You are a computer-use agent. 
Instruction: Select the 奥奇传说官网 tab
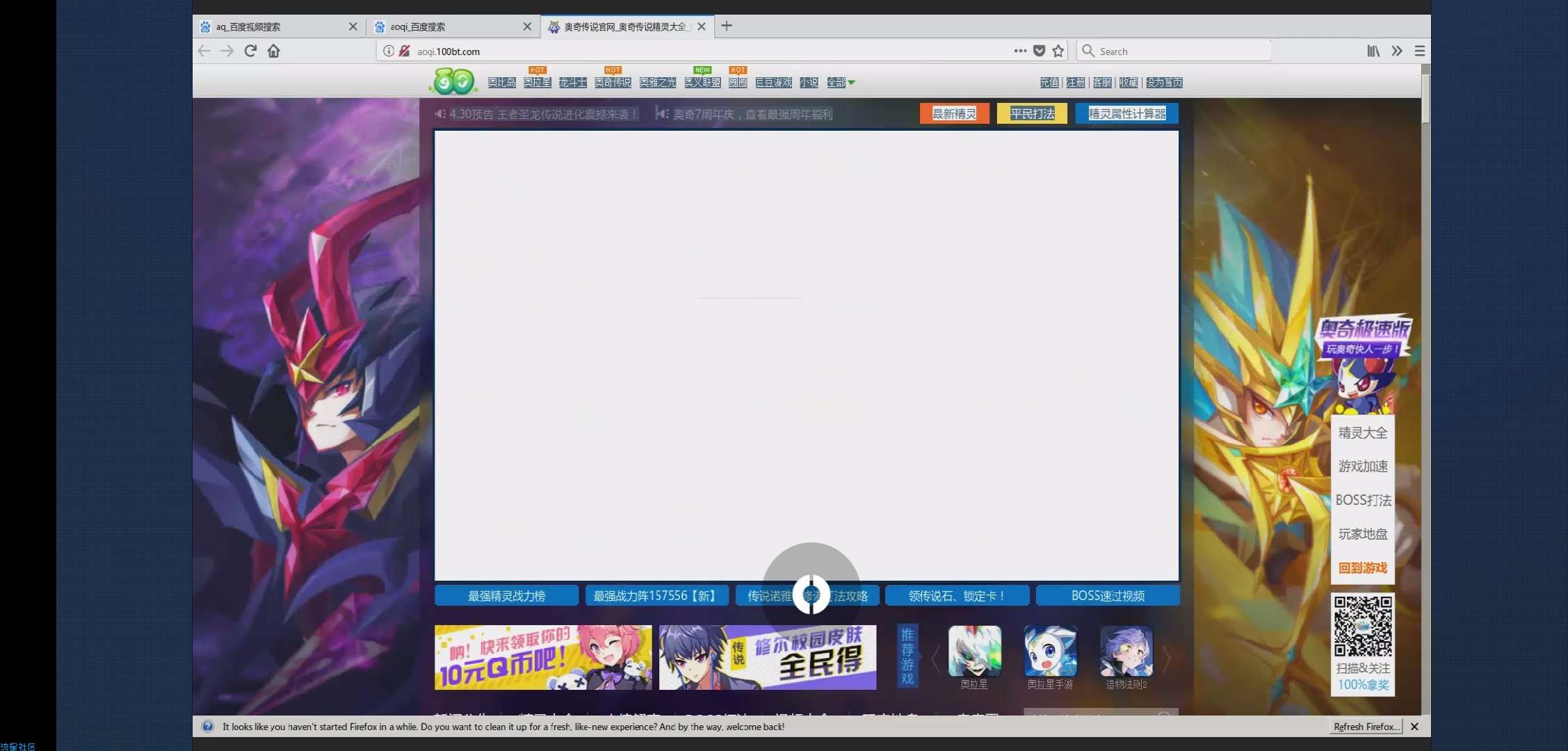click(x=628, y=26)
